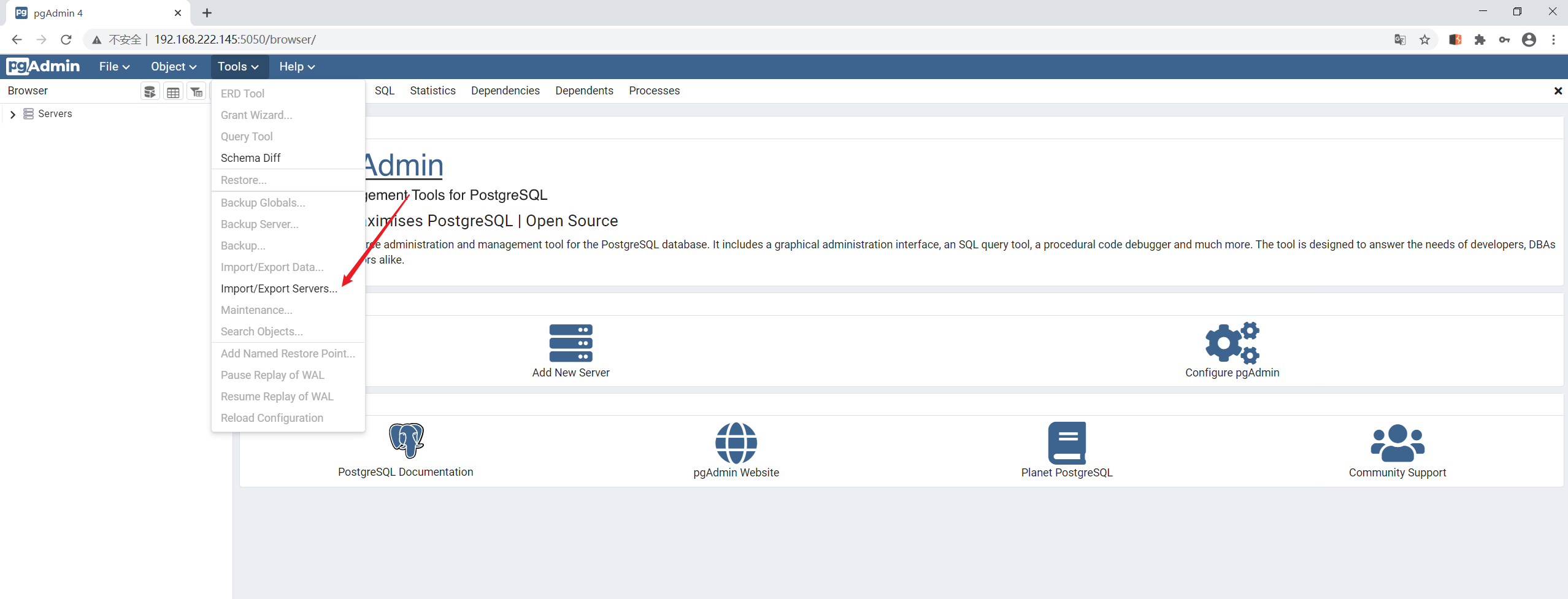This screenshot has height=599, width=1568.
Task: Open the Planet PostgreSQL link
Action: pos(1067,473)
